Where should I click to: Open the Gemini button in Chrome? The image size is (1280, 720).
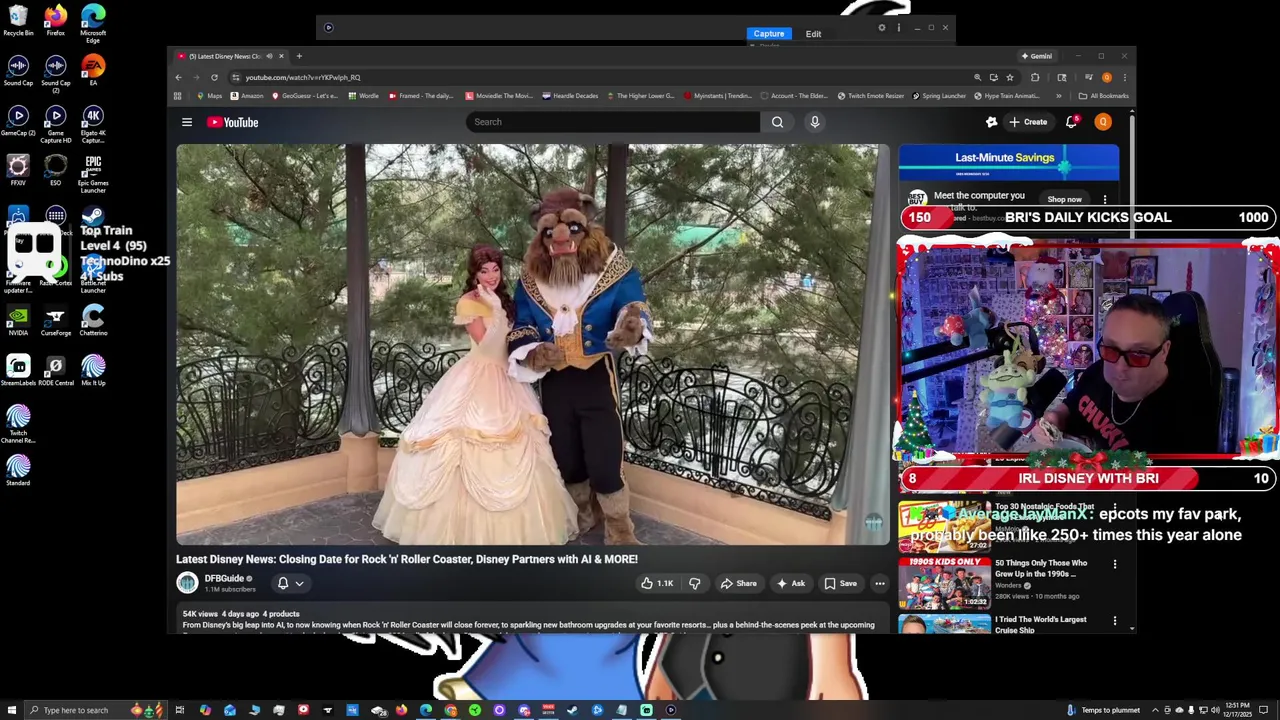tap(1036, 56)
